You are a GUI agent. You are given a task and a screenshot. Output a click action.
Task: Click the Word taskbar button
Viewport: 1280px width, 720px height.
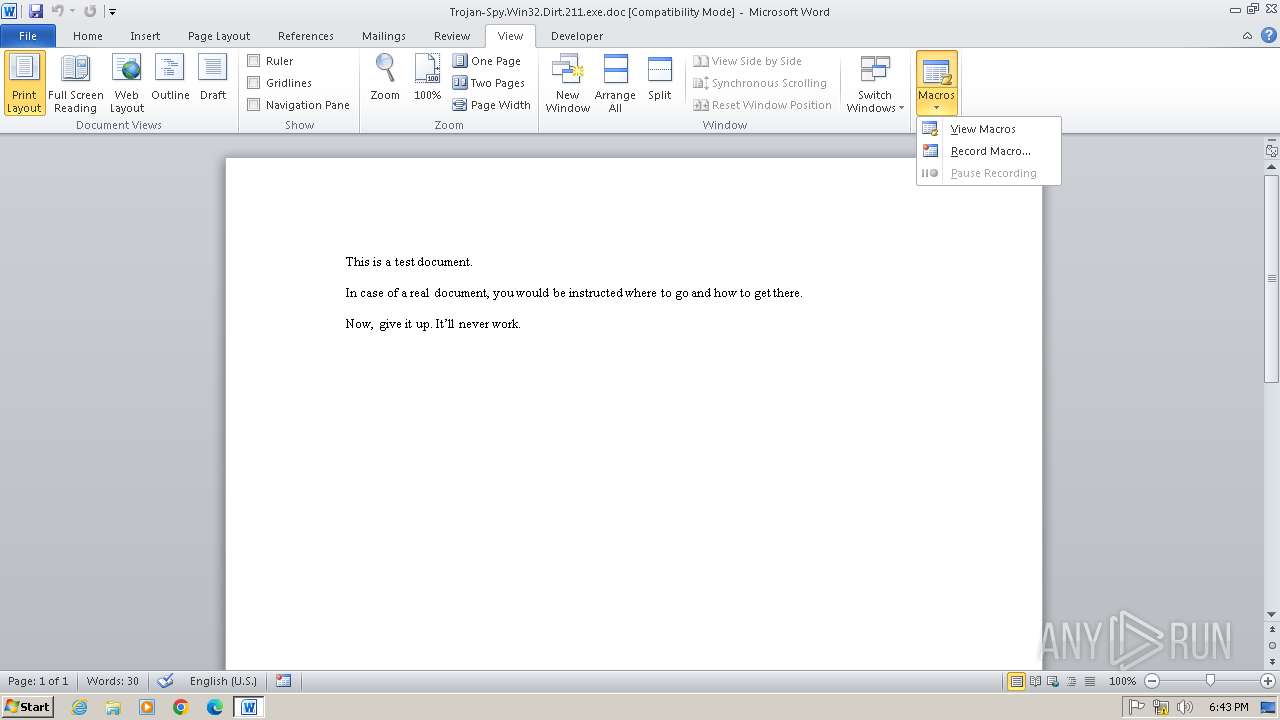[x=249, y=707]
